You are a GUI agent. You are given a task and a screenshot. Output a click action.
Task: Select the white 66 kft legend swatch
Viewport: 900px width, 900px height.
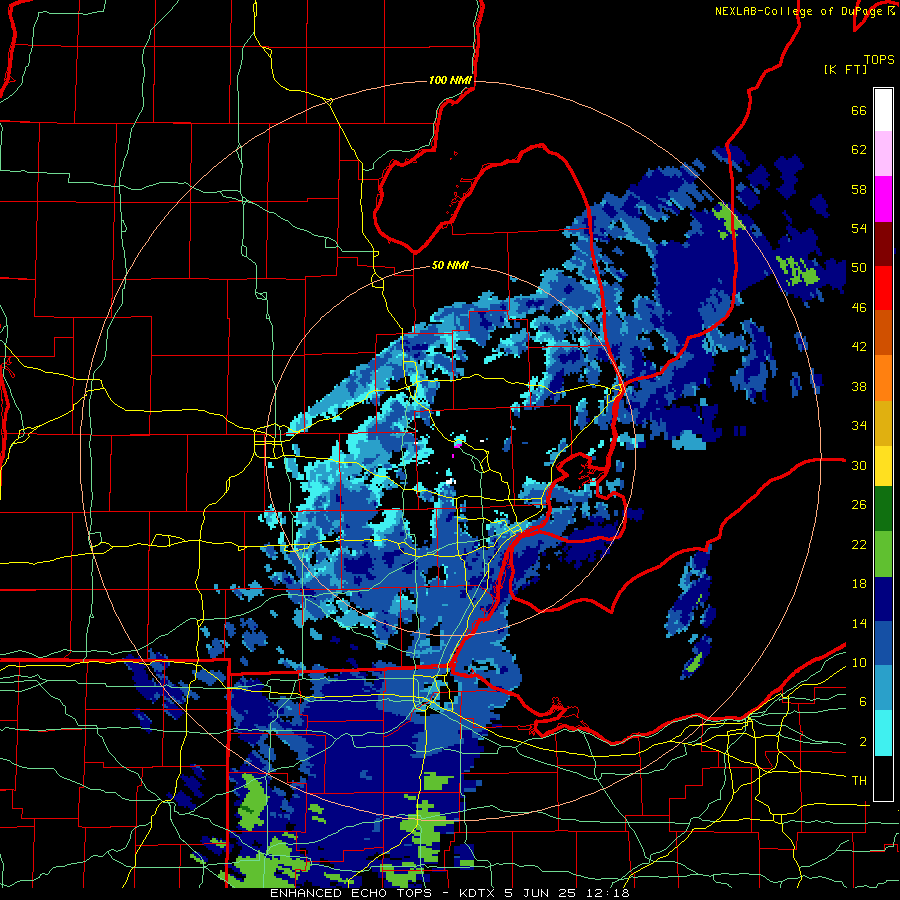(x=883, y=110)
